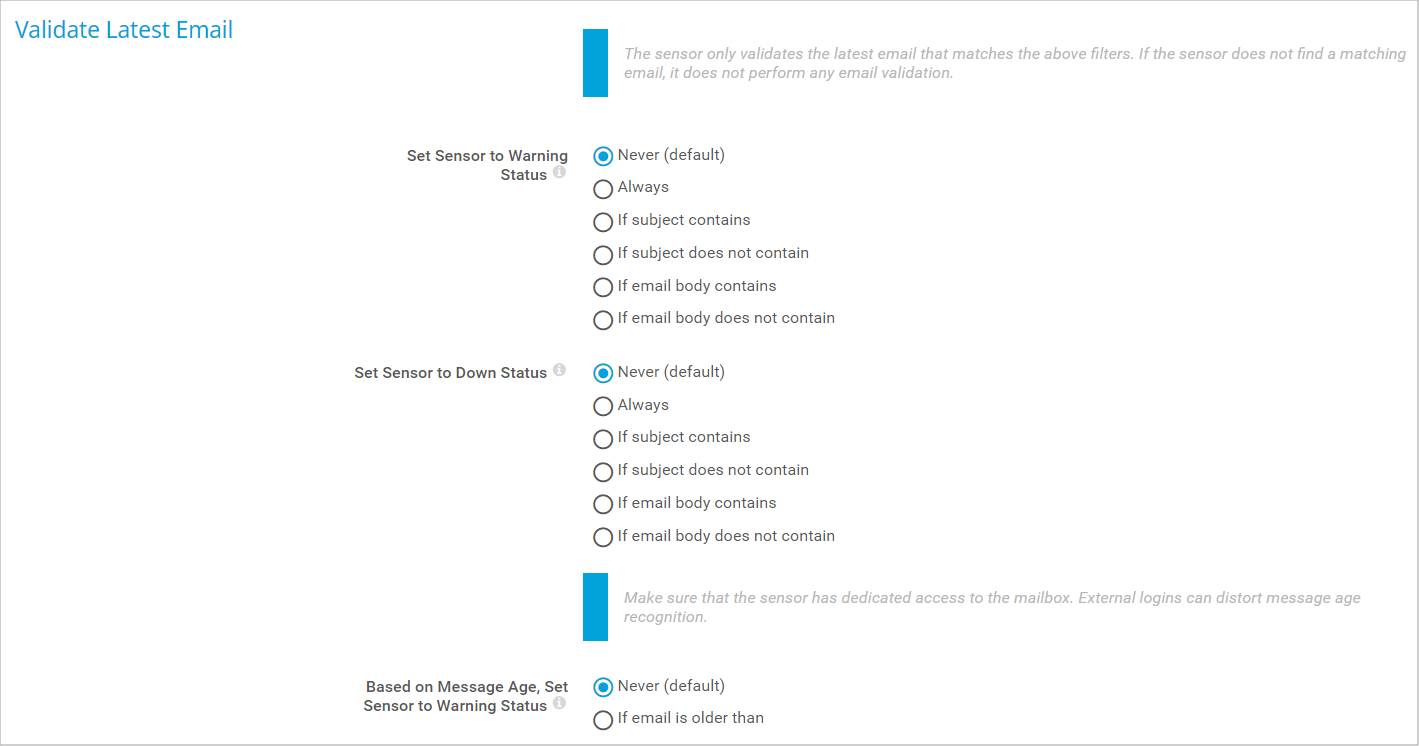Click the Set Sensor to Down Status label
Viewport: 1419px width, 746px height.
coord(450,373)
